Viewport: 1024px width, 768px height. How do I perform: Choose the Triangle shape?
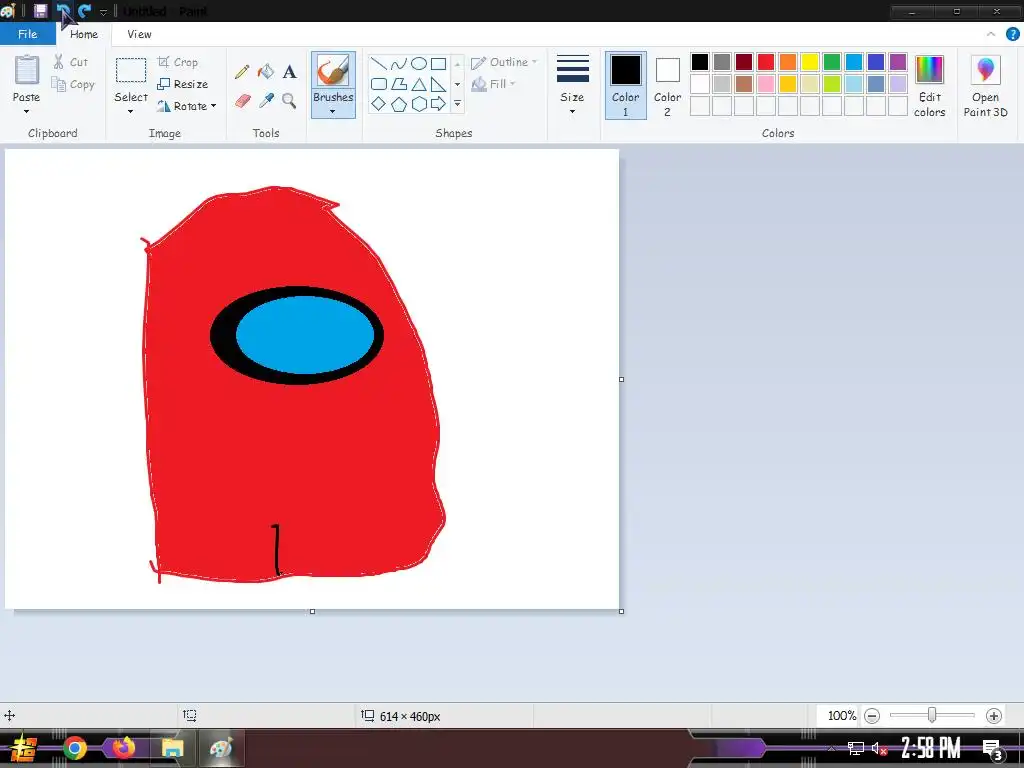[419, 84]
